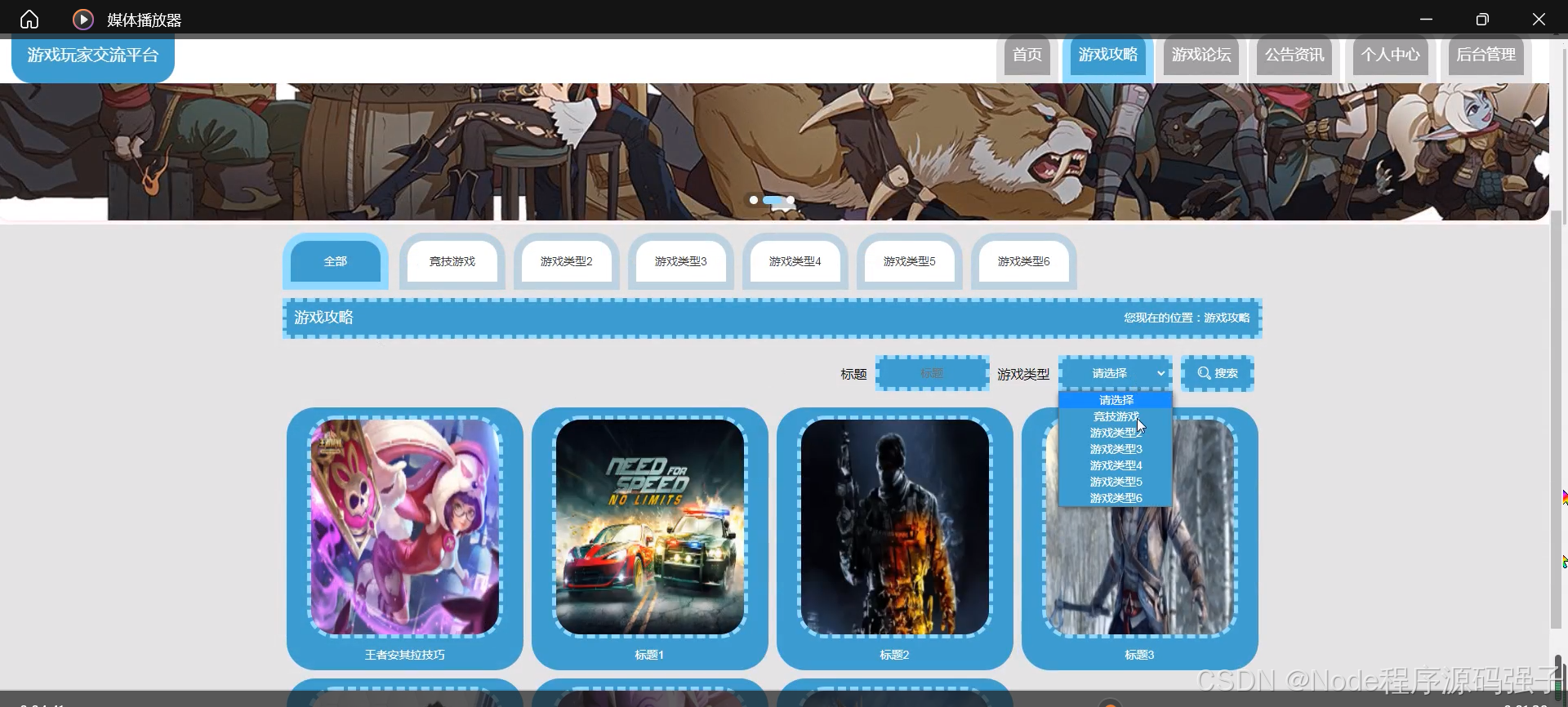Click 游戏攻略 breadcrumb location text
The width and height of the screenshot is (1568, 707).
pyautogui.click(x=1227, y=318)
